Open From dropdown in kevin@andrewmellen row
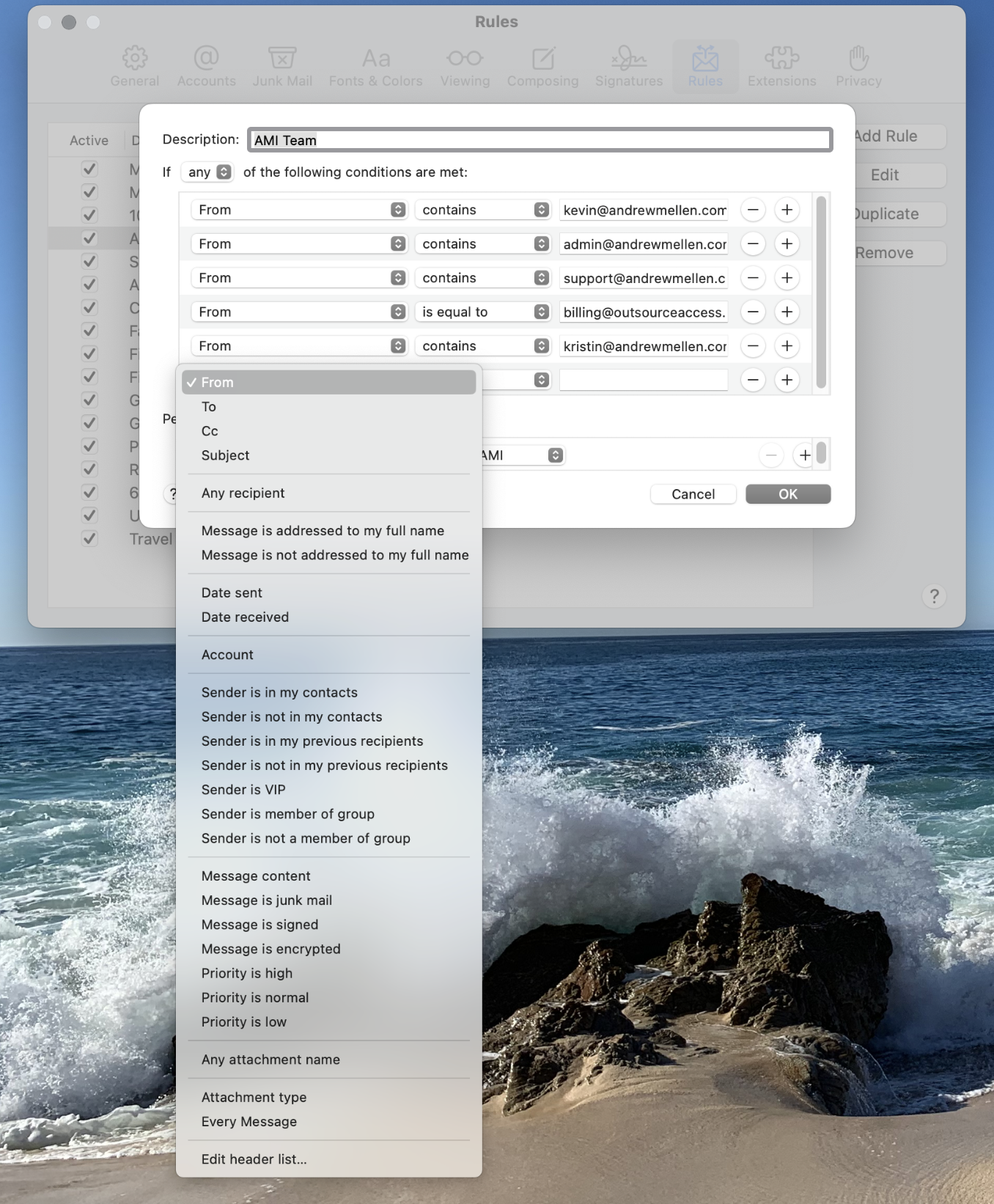The width and height of the screenshot is (994, 1204). click(299, 210)
